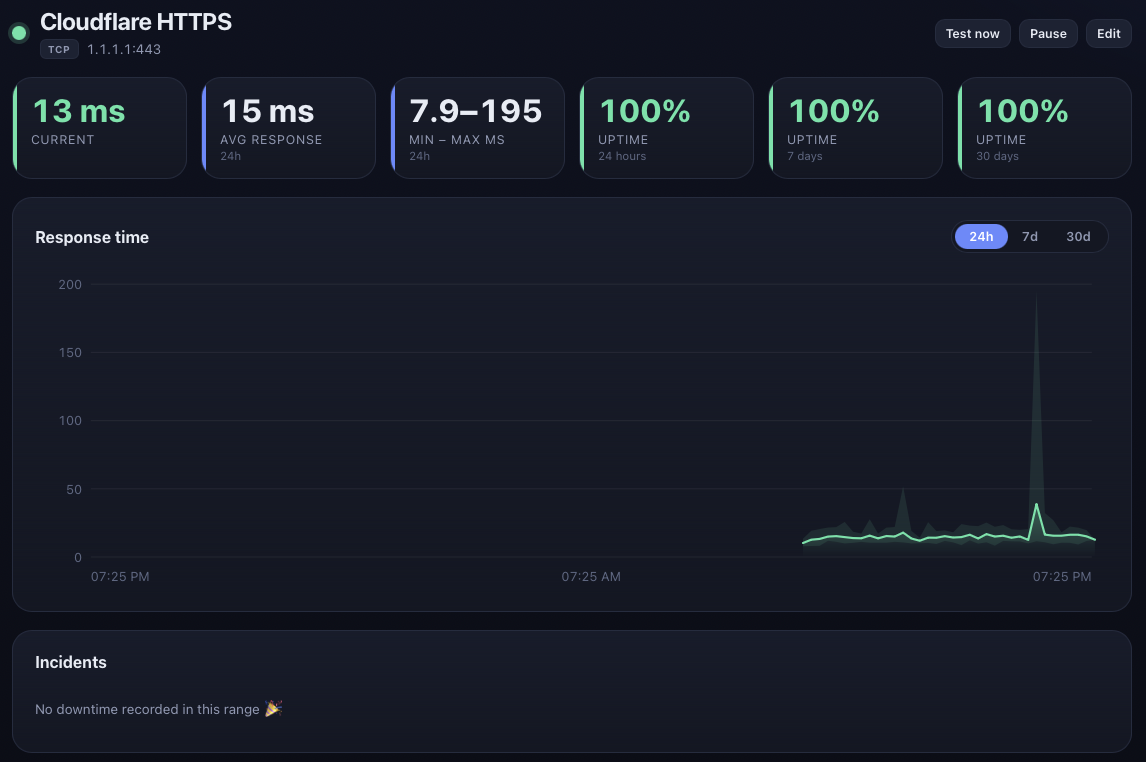Click the Test now button

pos(972,34)
